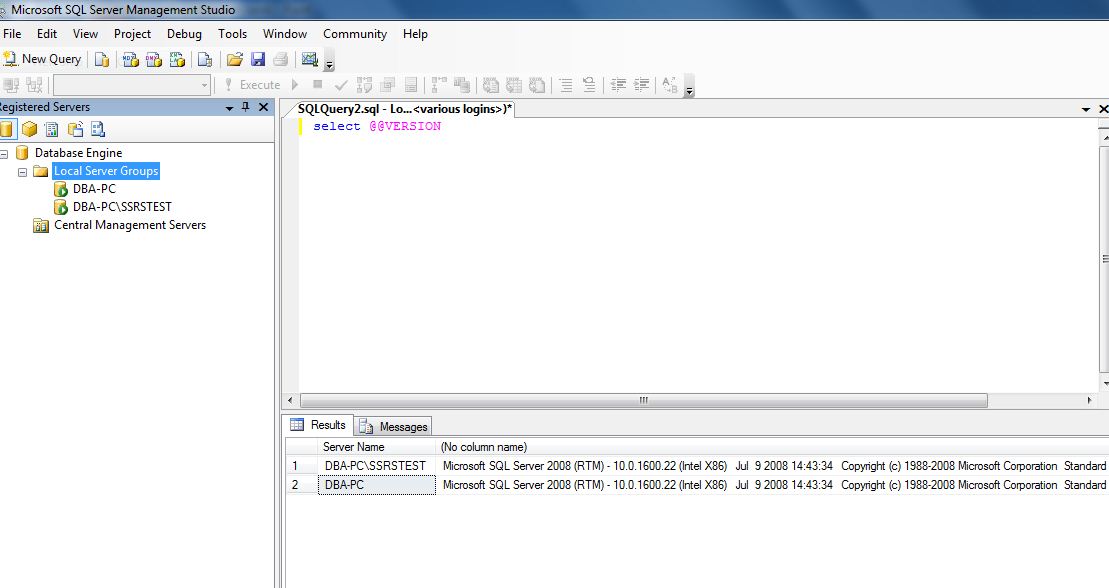Click the Database Engine Query toolbar icon
Image resolution: width=1109 pixels, height=588 pixels.
(x=102, y=59)
